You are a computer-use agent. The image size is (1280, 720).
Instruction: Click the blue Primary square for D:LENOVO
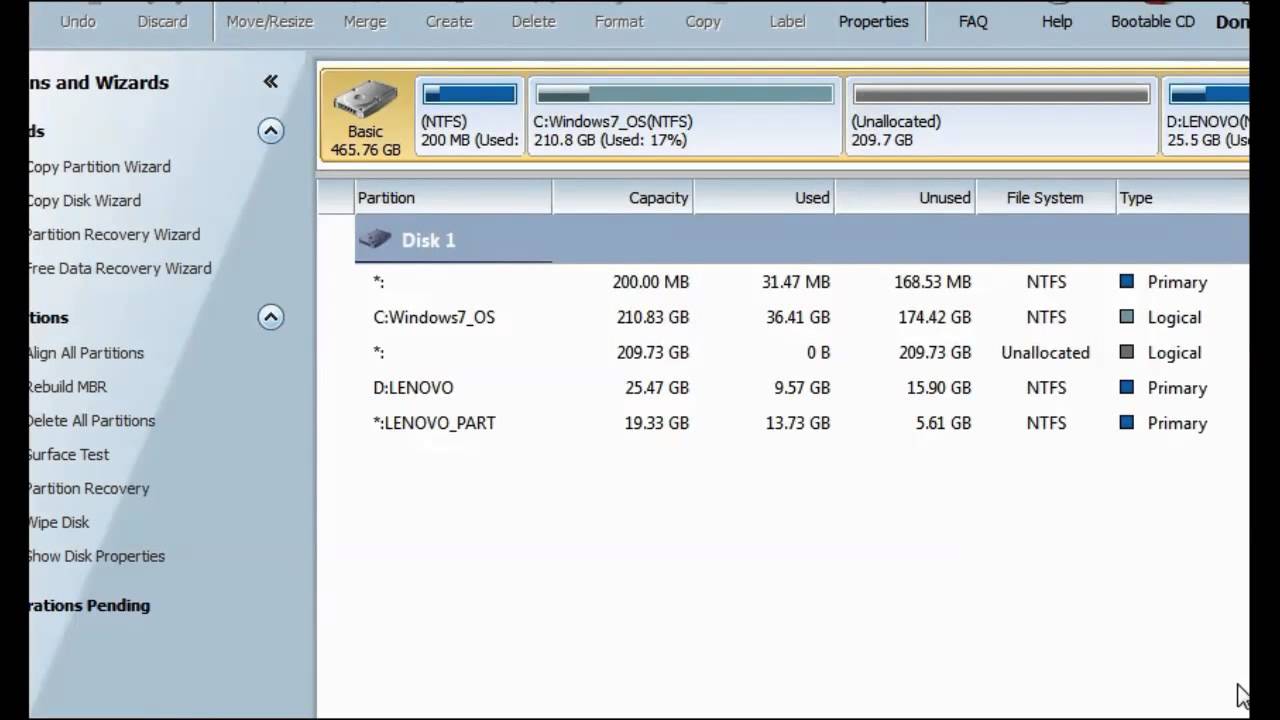pyautogui.click(x=1127, y=388)
